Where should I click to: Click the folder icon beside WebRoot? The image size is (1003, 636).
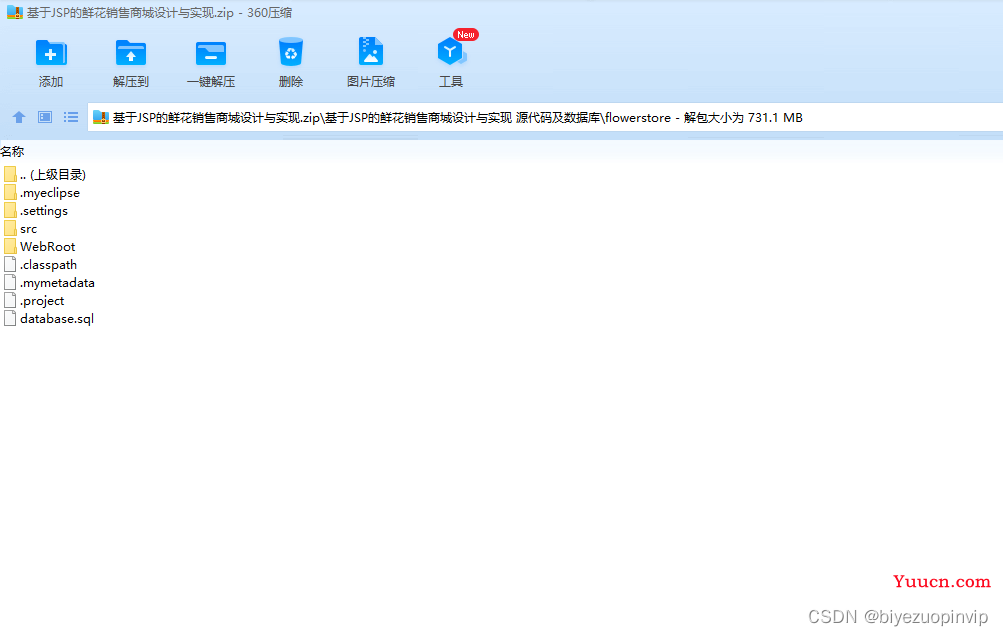coord(10,246)
